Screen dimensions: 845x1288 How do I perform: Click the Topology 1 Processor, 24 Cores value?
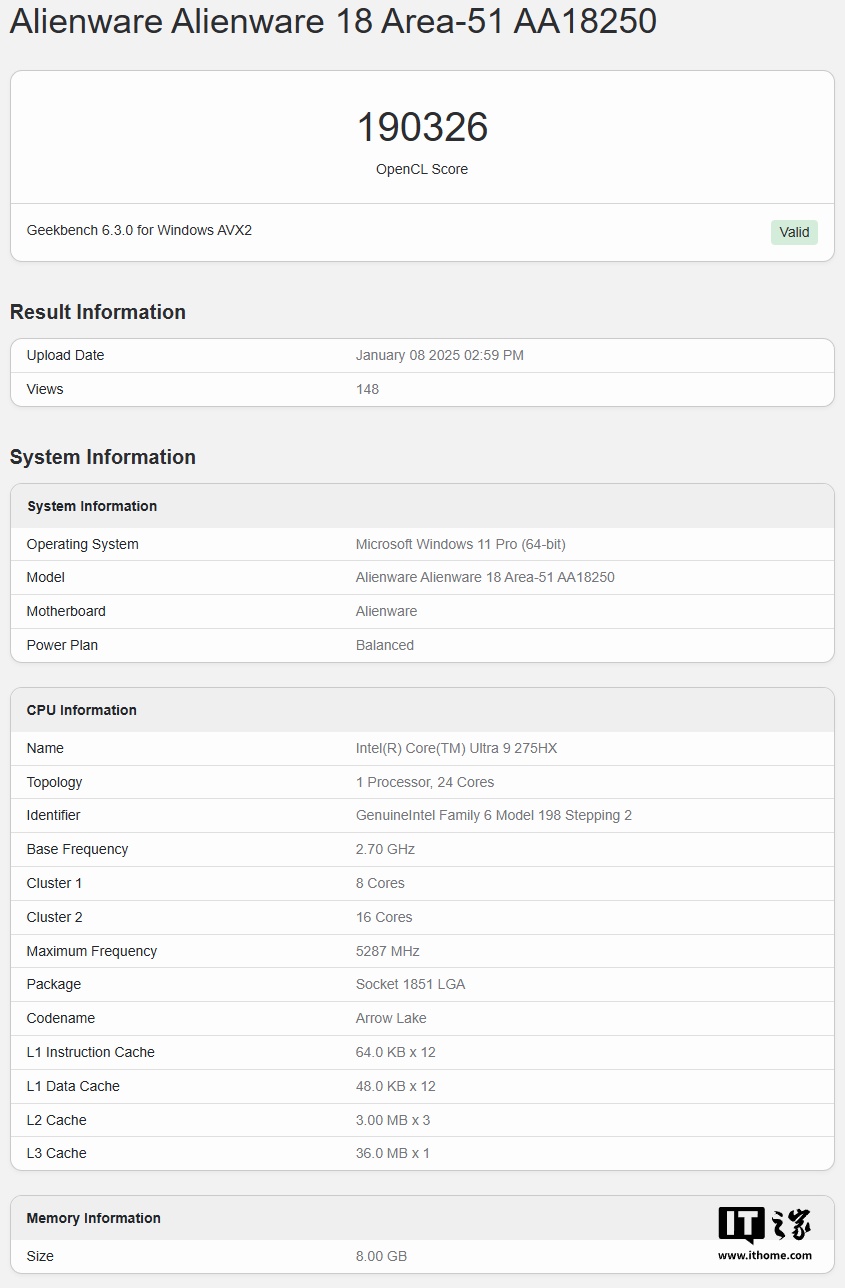(x=424, y=782)
